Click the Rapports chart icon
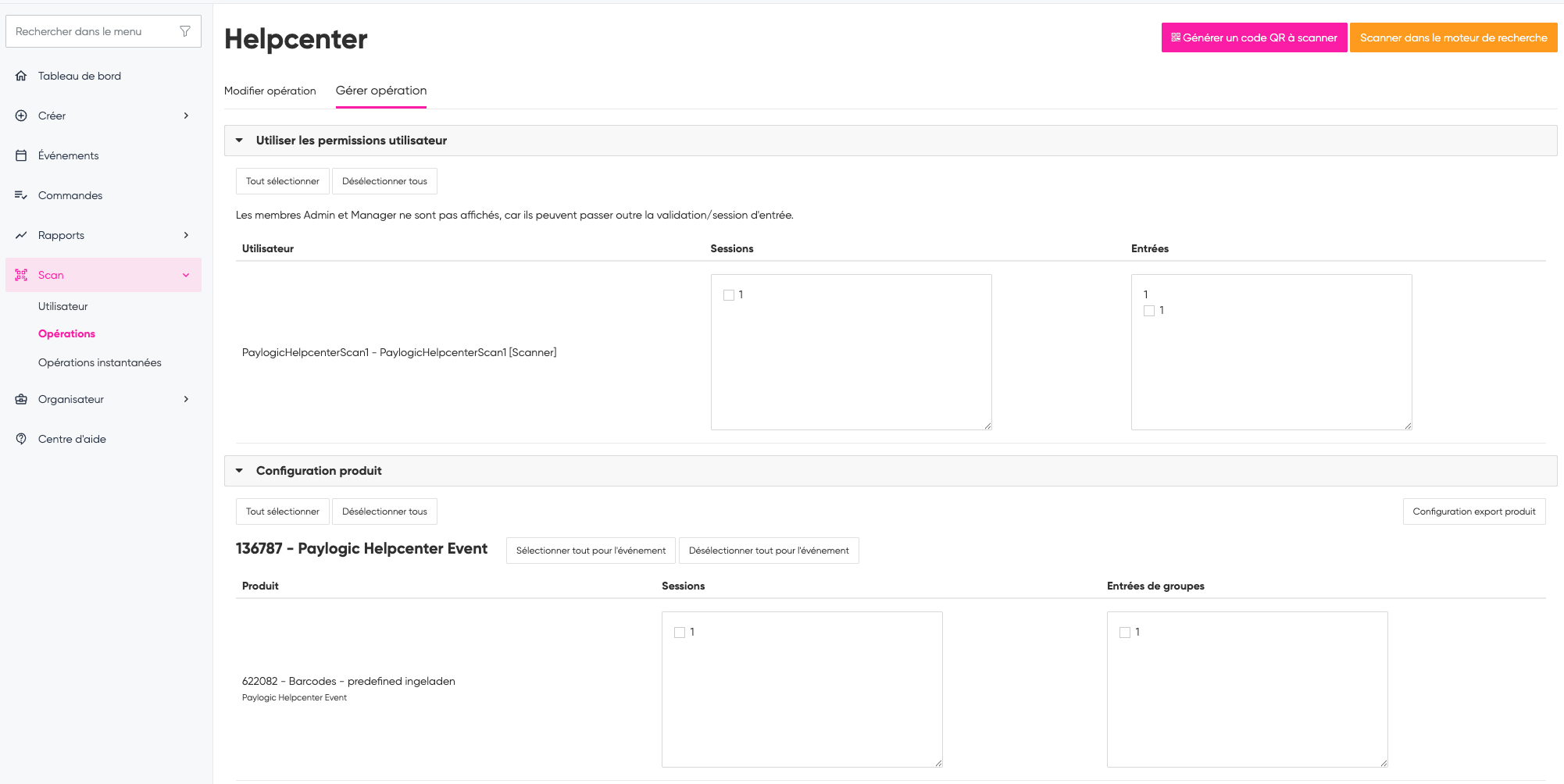The height and width of the screenshot is (784, 1564). [x=21, y=235]
